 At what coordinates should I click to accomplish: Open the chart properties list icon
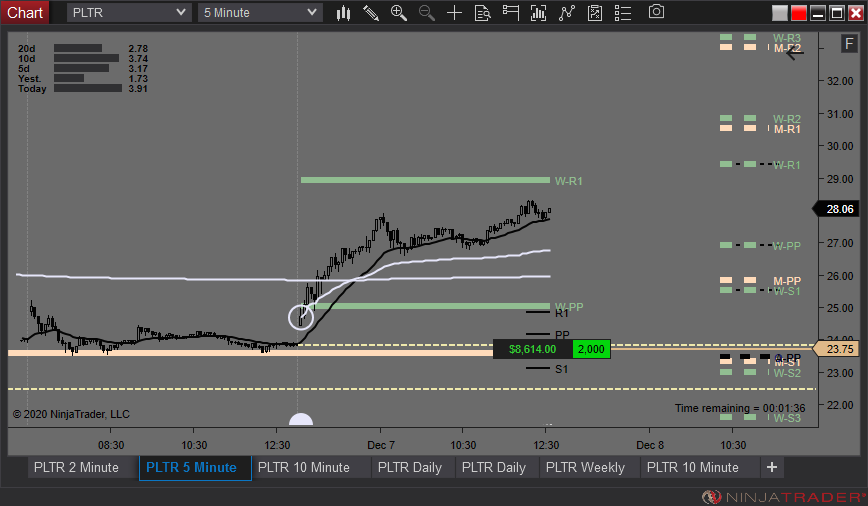click(623, 12)
